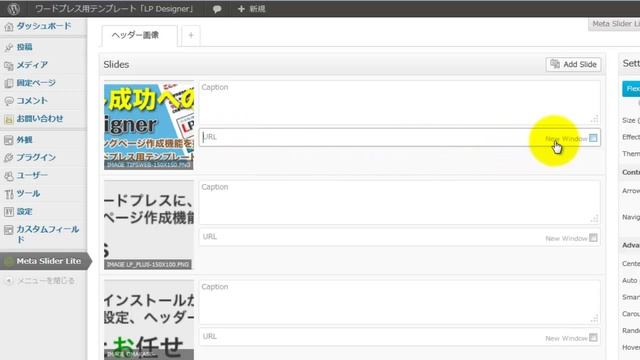Viewport: 640px width, 360px height.
Task: Select the third slide thumbnail image
Action: [149, 320]
